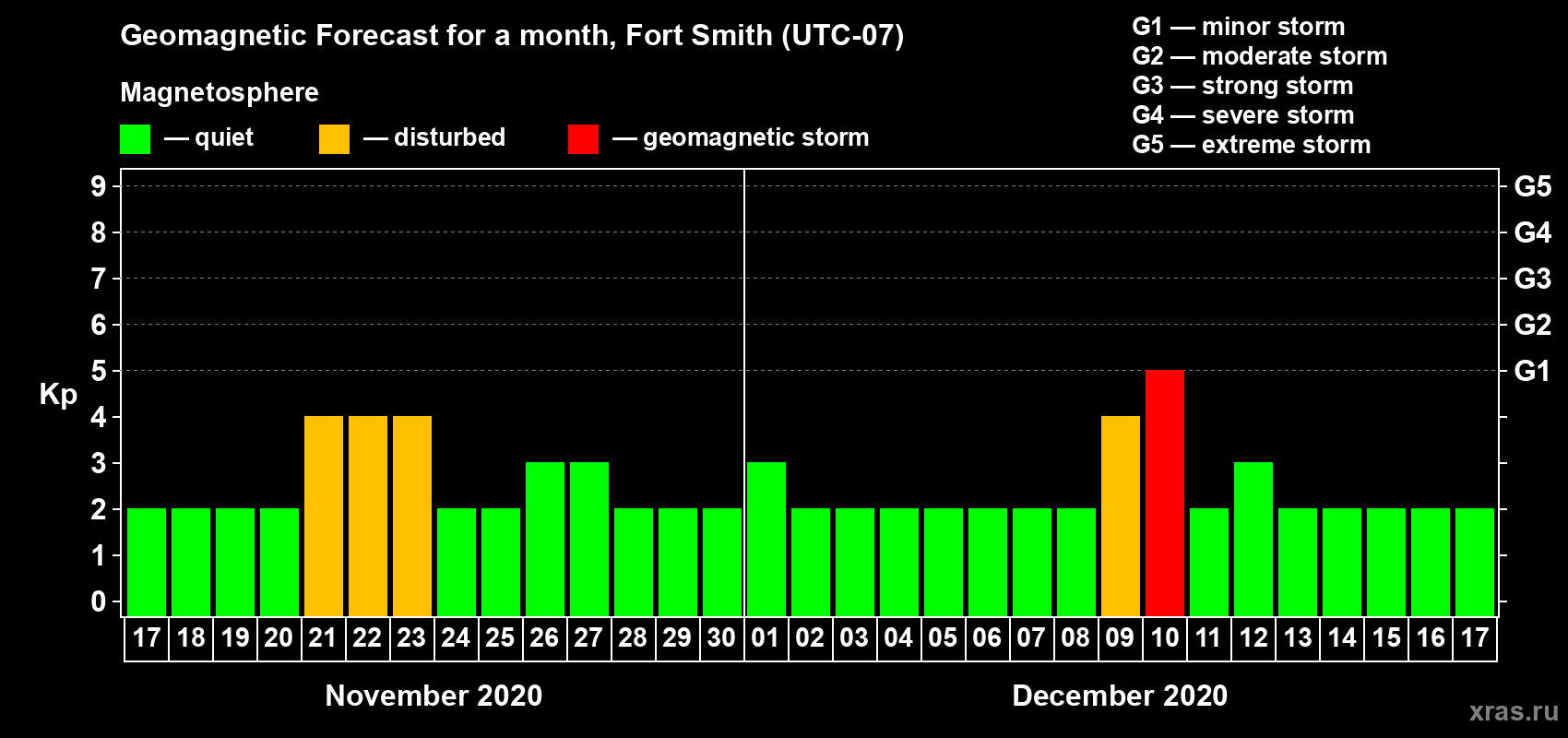Click date cell '01' in December
The width and height of the screenshot is (1568, 738).
coord(766,638)
